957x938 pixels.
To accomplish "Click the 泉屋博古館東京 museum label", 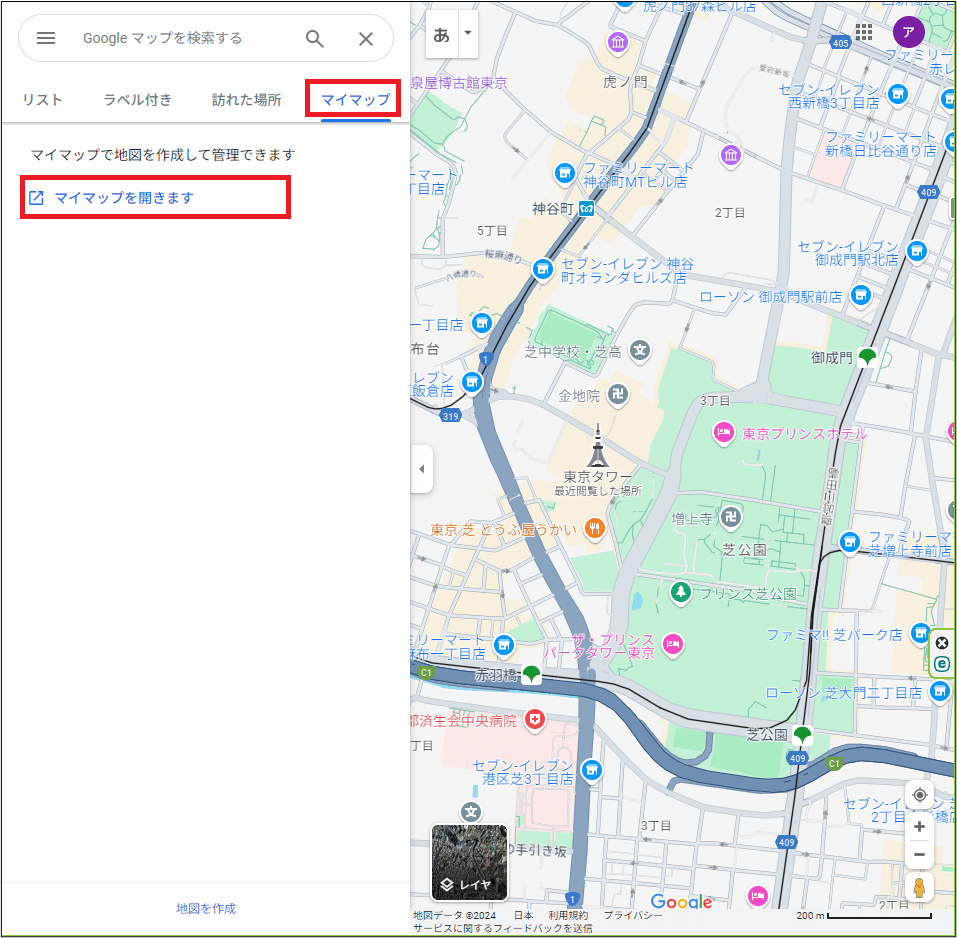I will (459, 82).
